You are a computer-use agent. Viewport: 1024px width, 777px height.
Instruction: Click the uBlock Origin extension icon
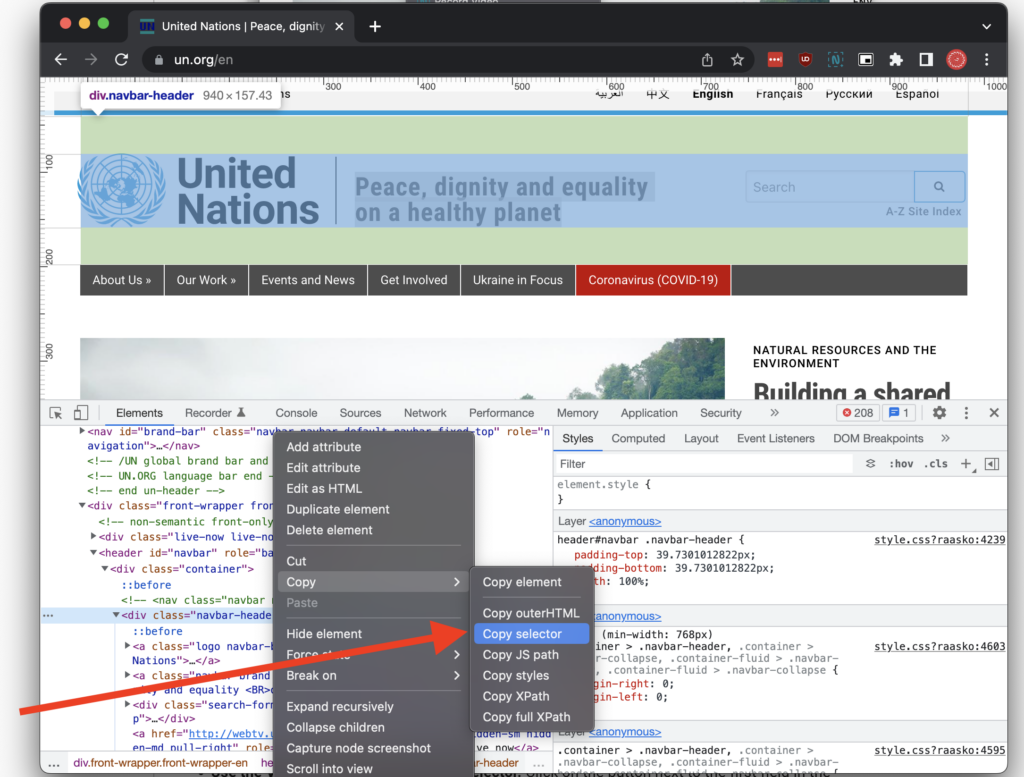click(805, 59)
